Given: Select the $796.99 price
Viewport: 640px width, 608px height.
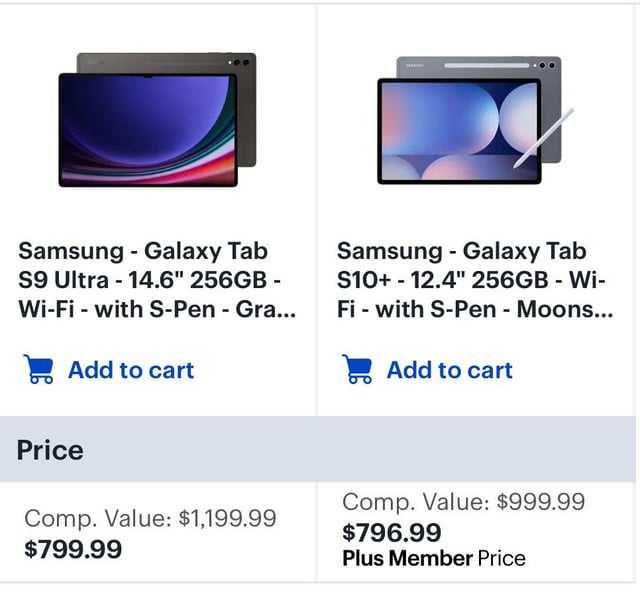Looking at the screenshot, I should [x=391, y=533].
